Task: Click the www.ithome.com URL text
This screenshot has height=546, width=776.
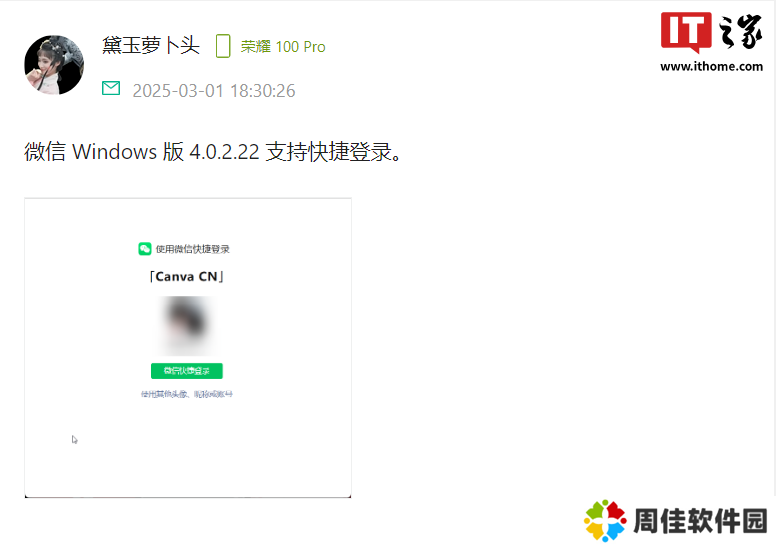Action: pos(711,66)
